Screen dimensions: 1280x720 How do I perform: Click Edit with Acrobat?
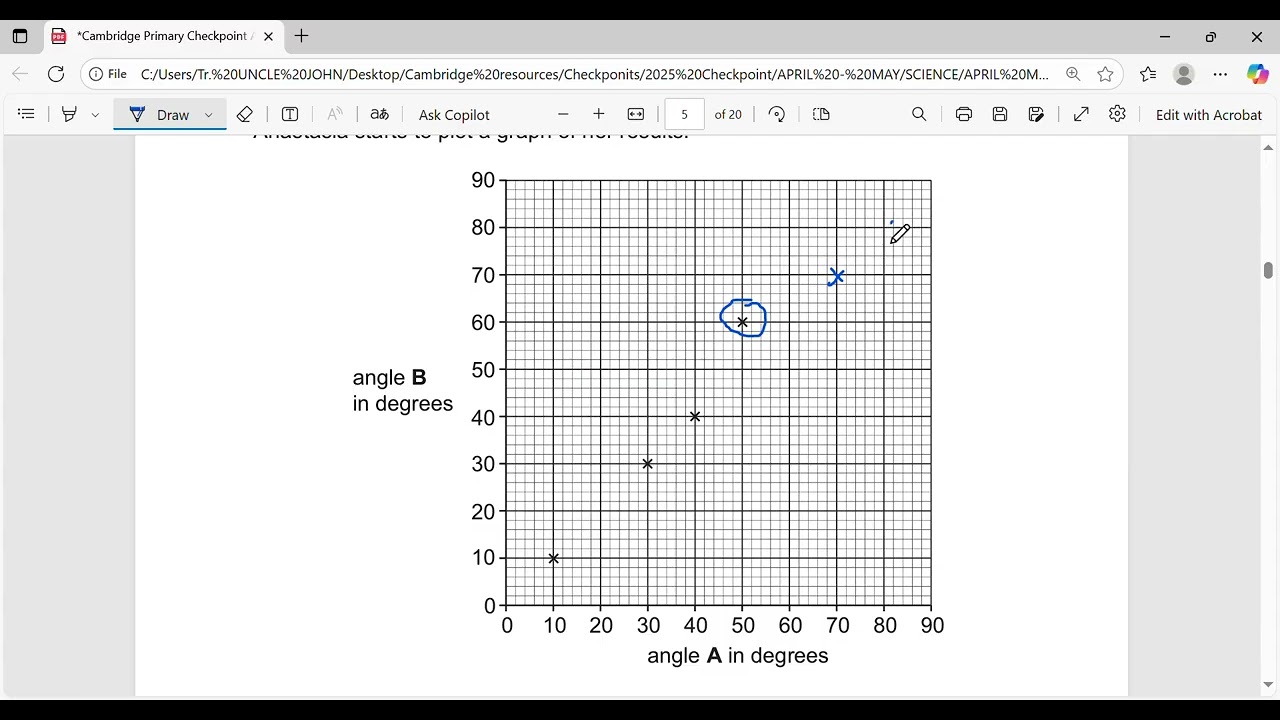(1208, 115)
